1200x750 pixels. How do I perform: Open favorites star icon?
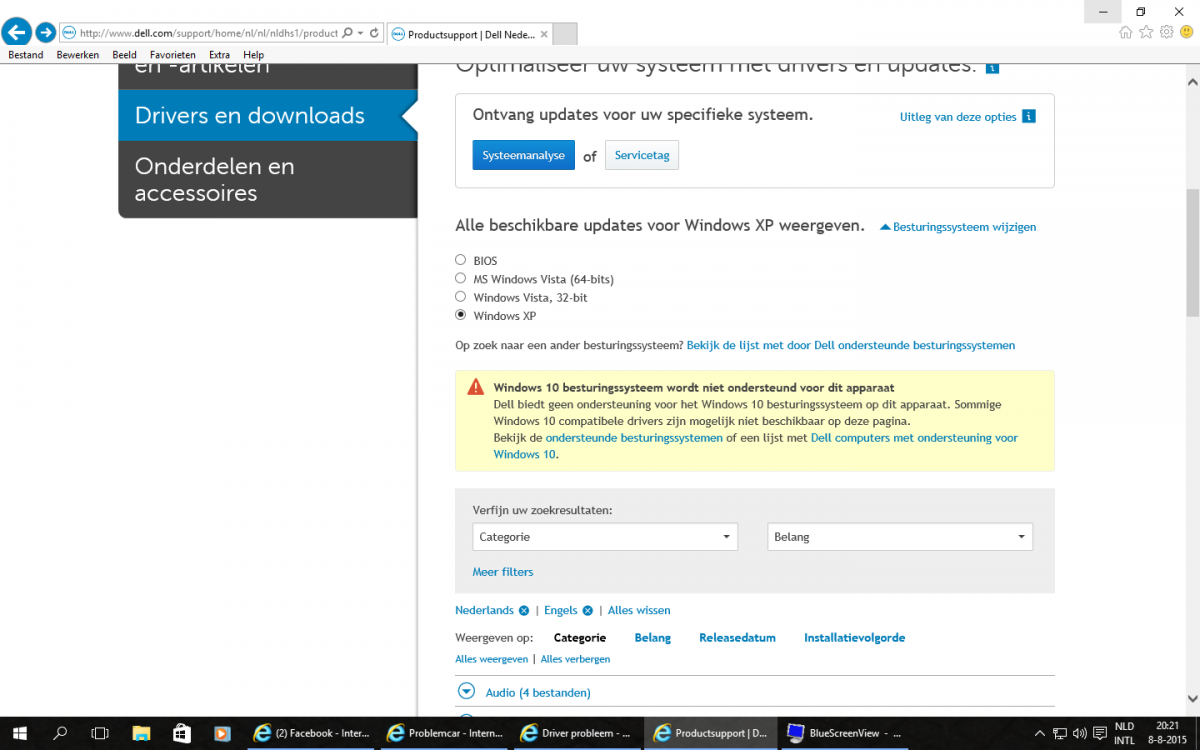coord(1147,32)
